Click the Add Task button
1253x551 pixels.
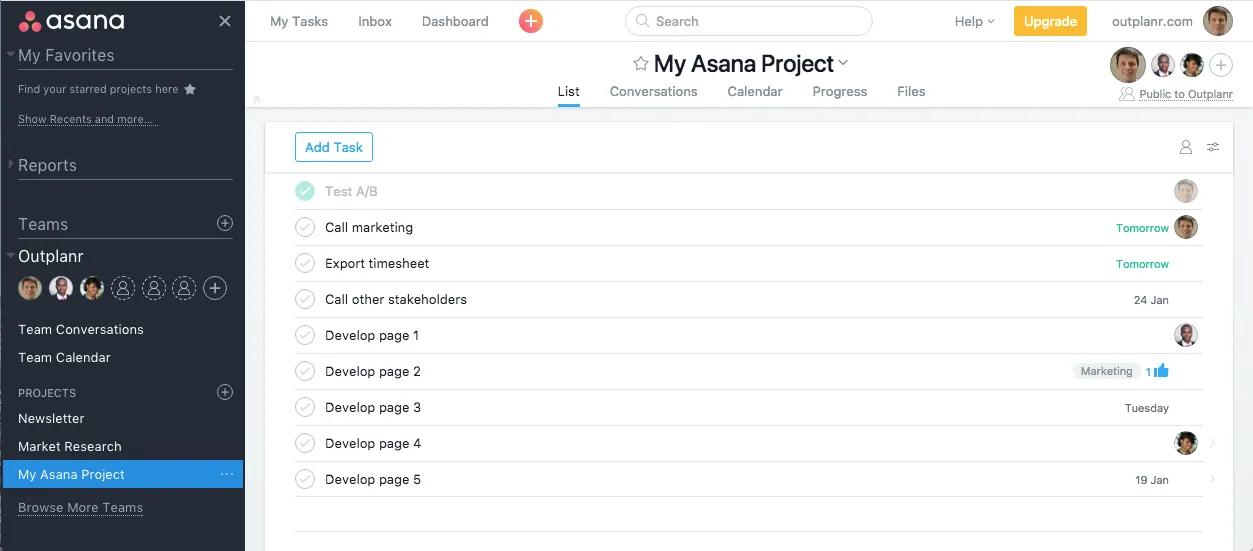pyautogui.click(x=334, y=147)
